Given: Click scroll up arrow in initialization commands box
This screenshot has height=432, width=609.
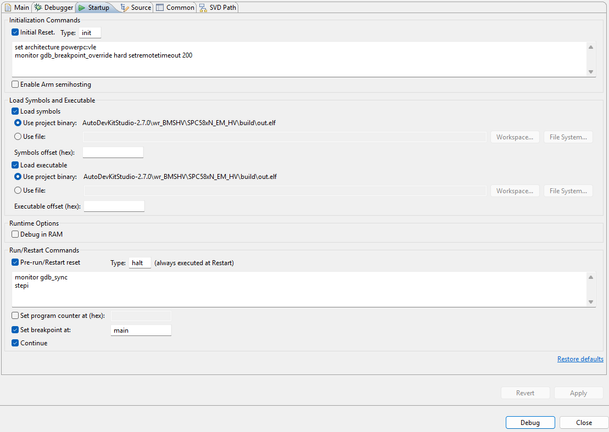Looking at the screenshot, I should pyautogui.click(x=591, y=47).
